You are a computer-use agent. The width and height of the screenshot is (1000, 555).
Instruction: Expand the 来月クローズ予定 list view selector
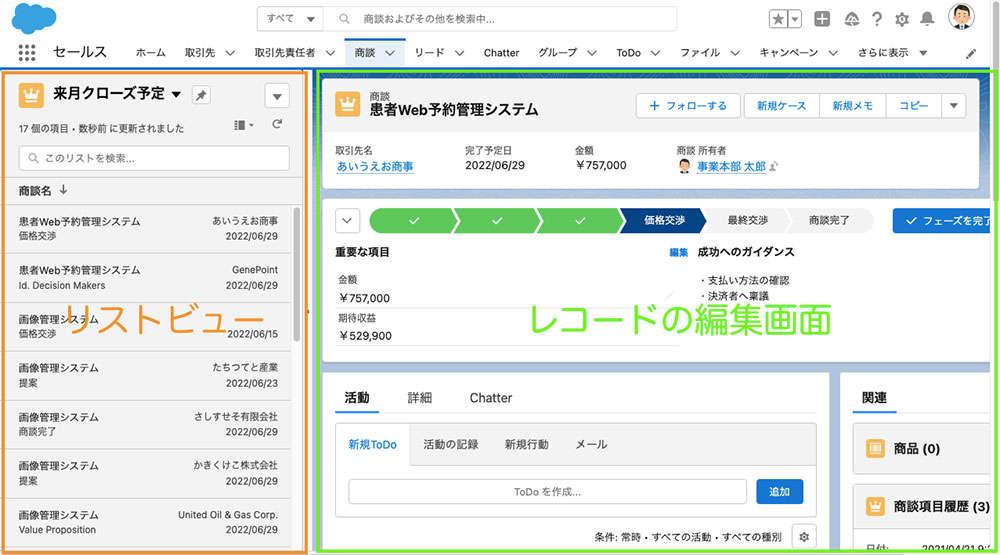click(177, 94)
